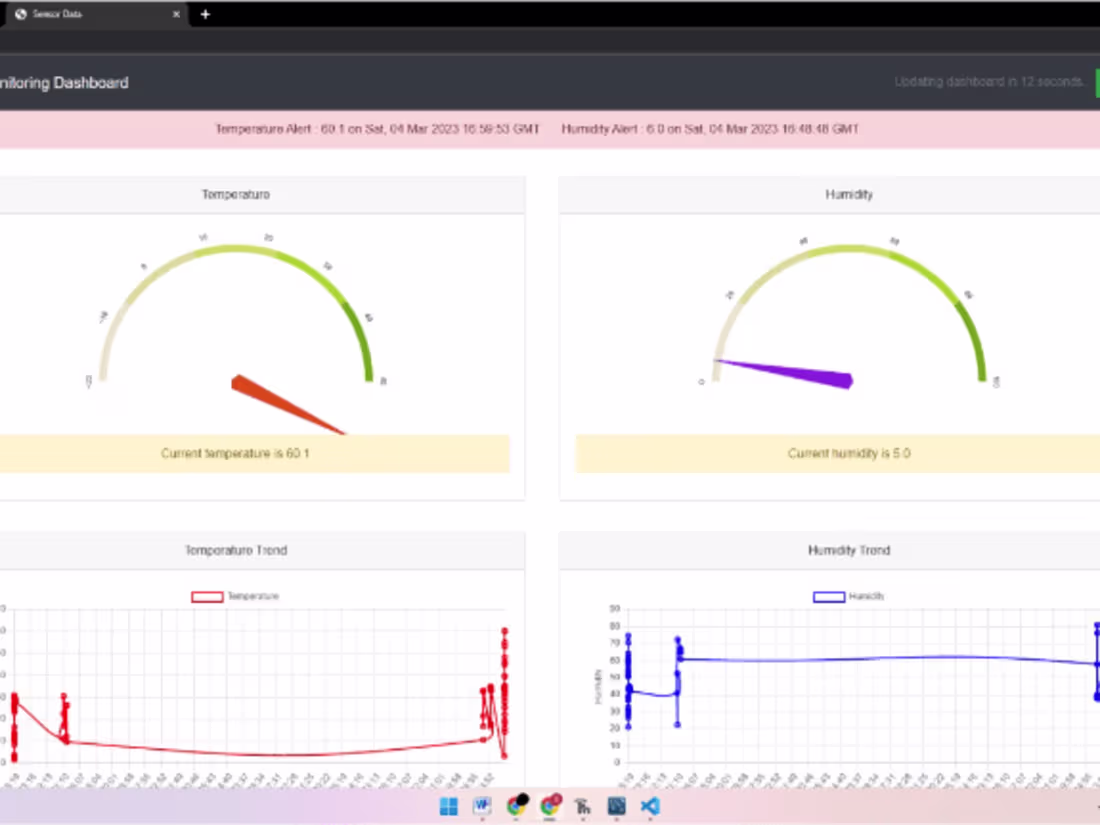Click "Current humidity is 5.0" banner

point(838,453)
